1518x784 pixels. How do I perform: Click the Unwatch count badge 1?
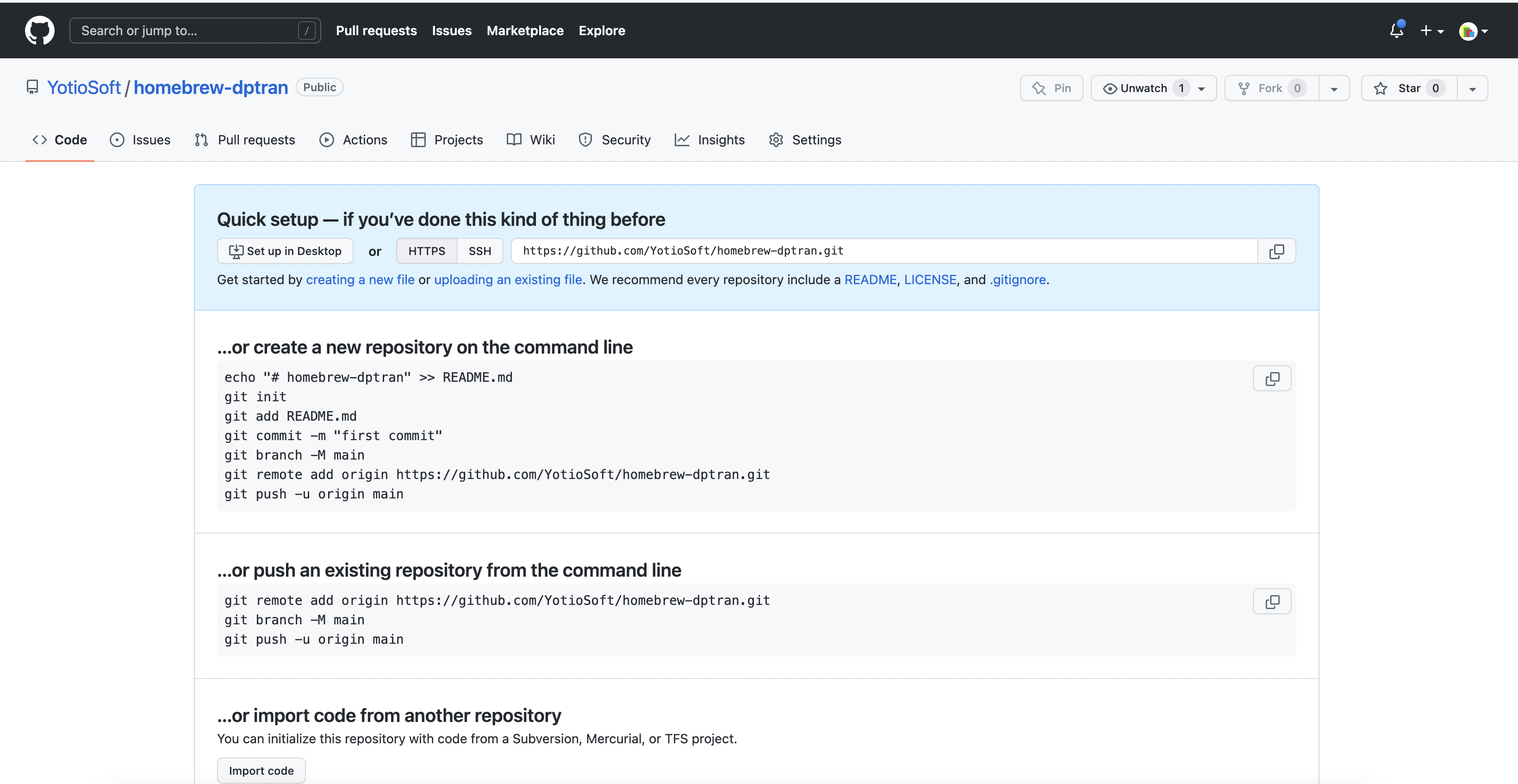coord(1181,88)
